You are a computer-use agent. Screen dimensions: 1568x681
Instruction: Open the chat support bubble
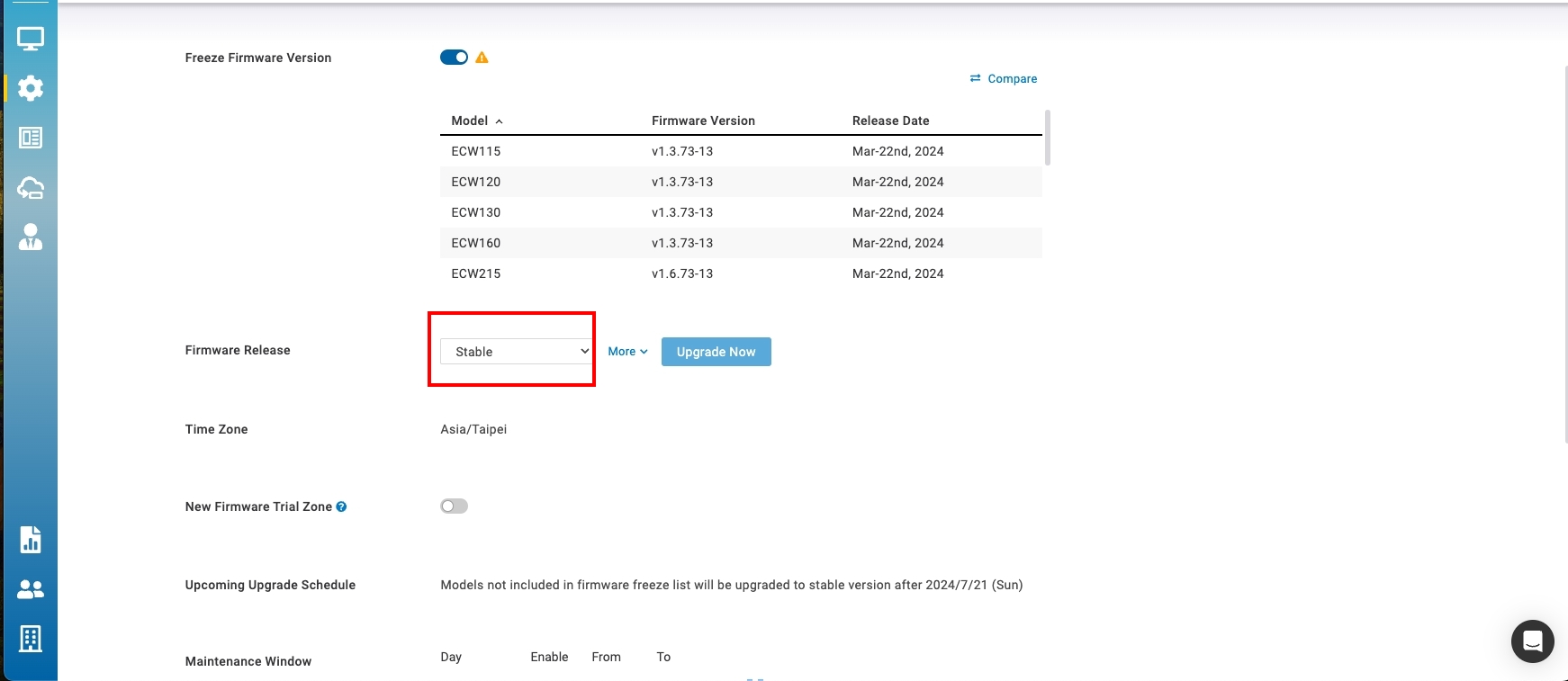(x=1532, y=641)
